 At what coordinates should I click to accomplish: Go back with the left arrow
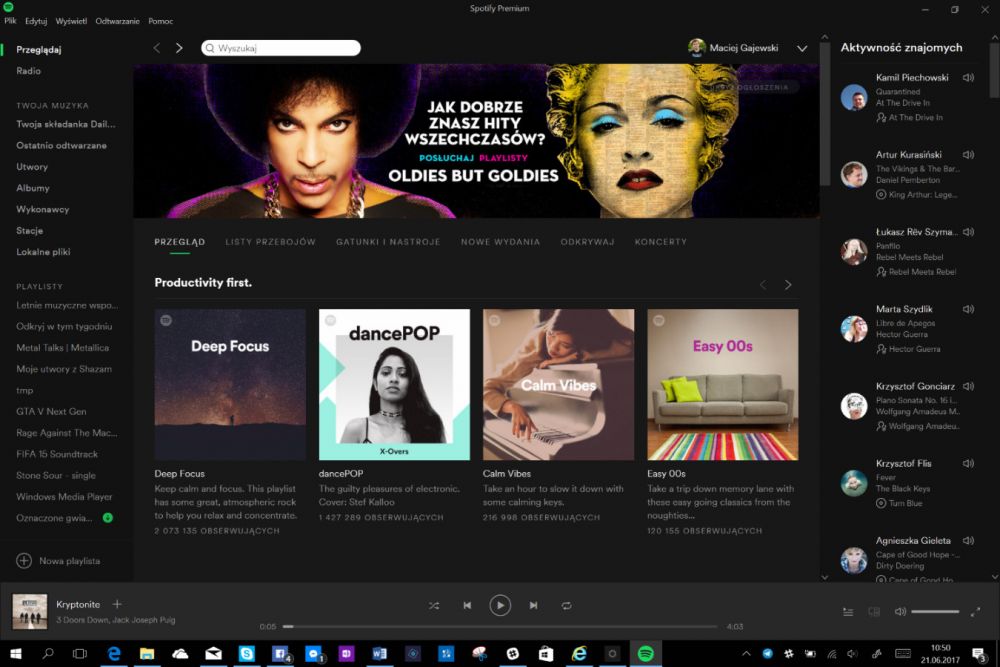[157, 48]
